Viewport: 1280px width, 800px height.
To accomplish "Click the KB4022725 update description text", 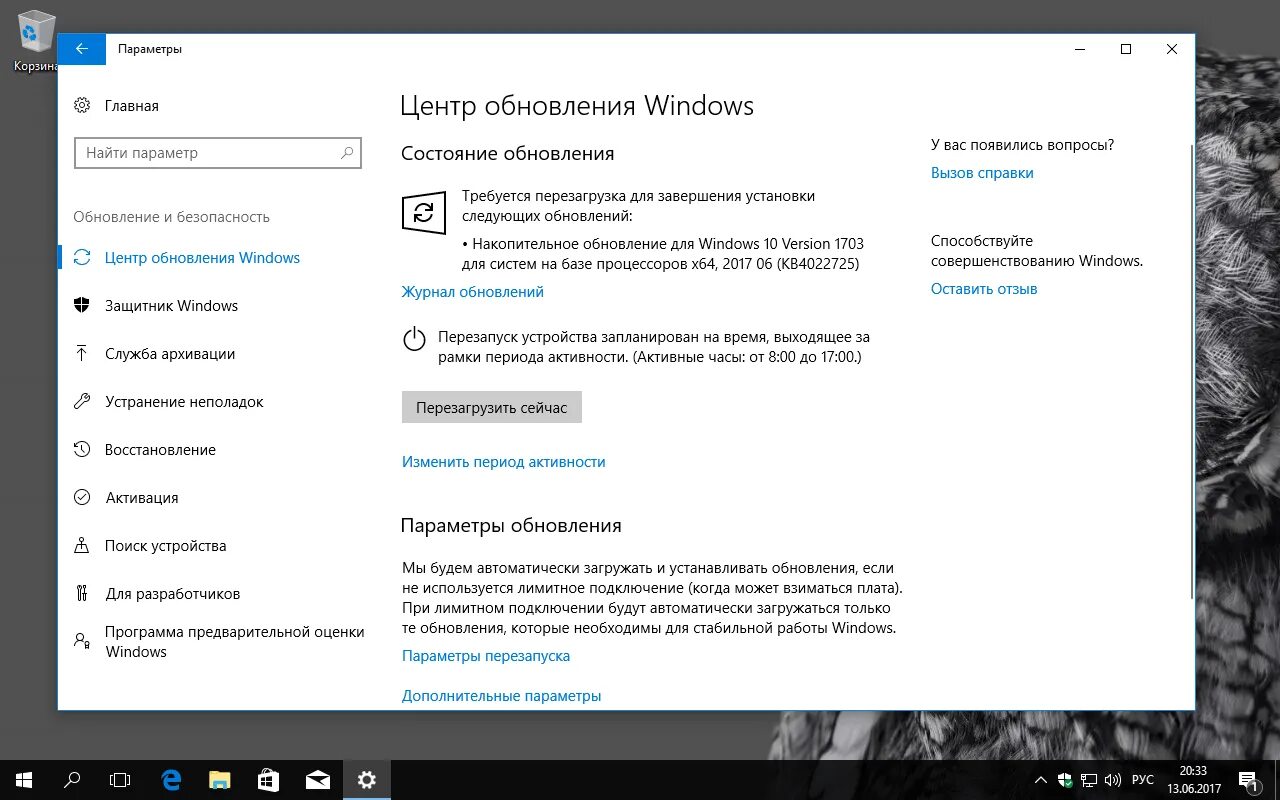I will [663, 254].
